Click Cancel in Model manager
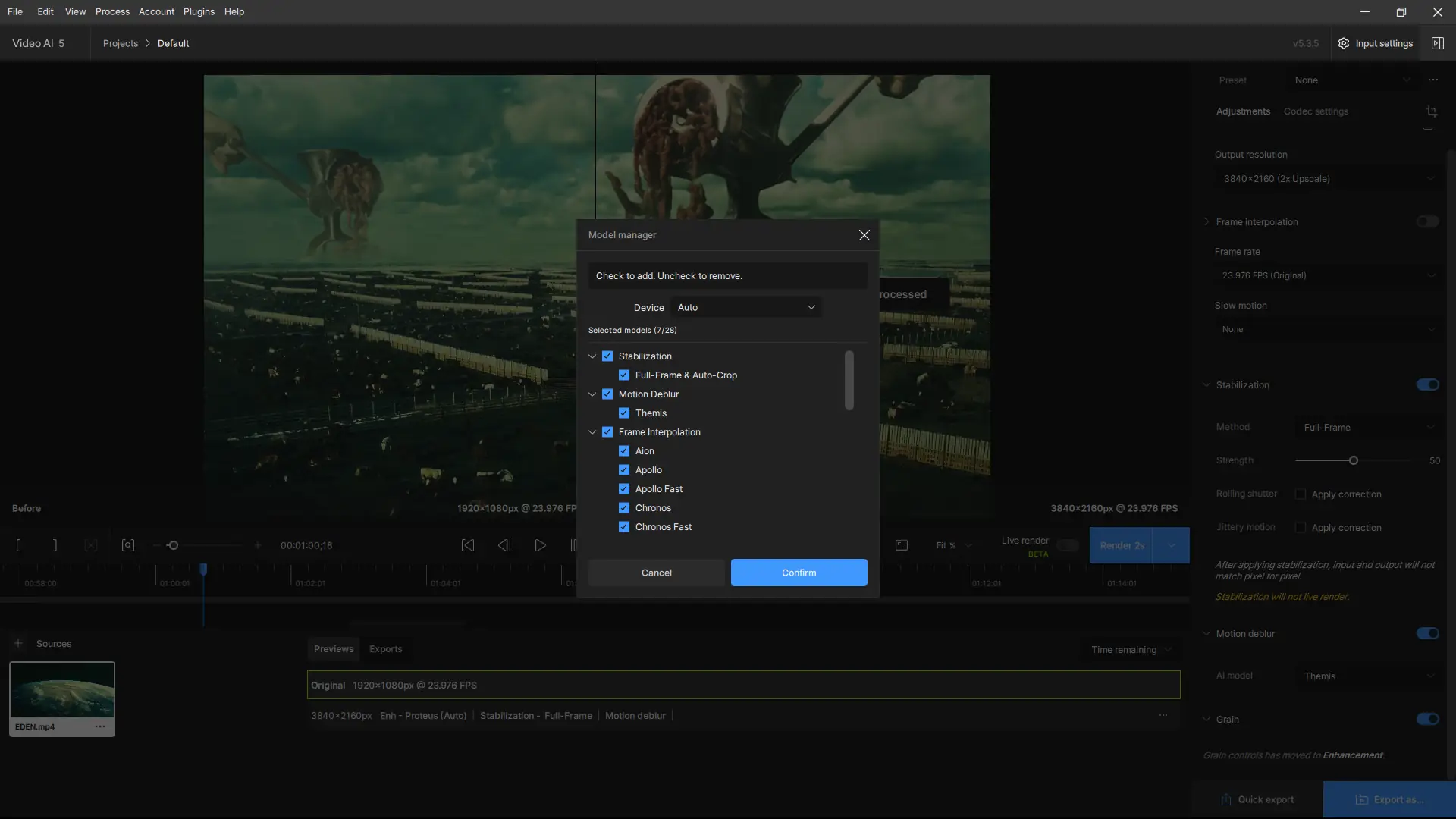This screenshot has width=1456, height=819. pos(656,573)
